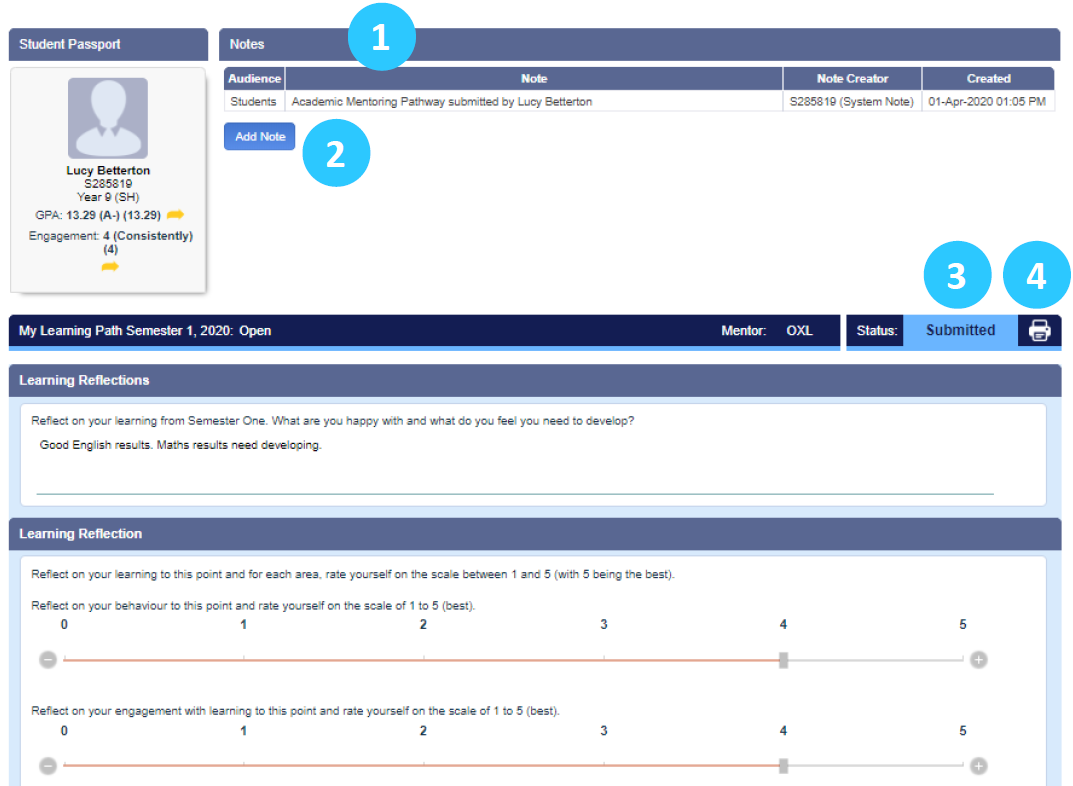Click scale label 2 on engagement slider

tap(423, 731)
